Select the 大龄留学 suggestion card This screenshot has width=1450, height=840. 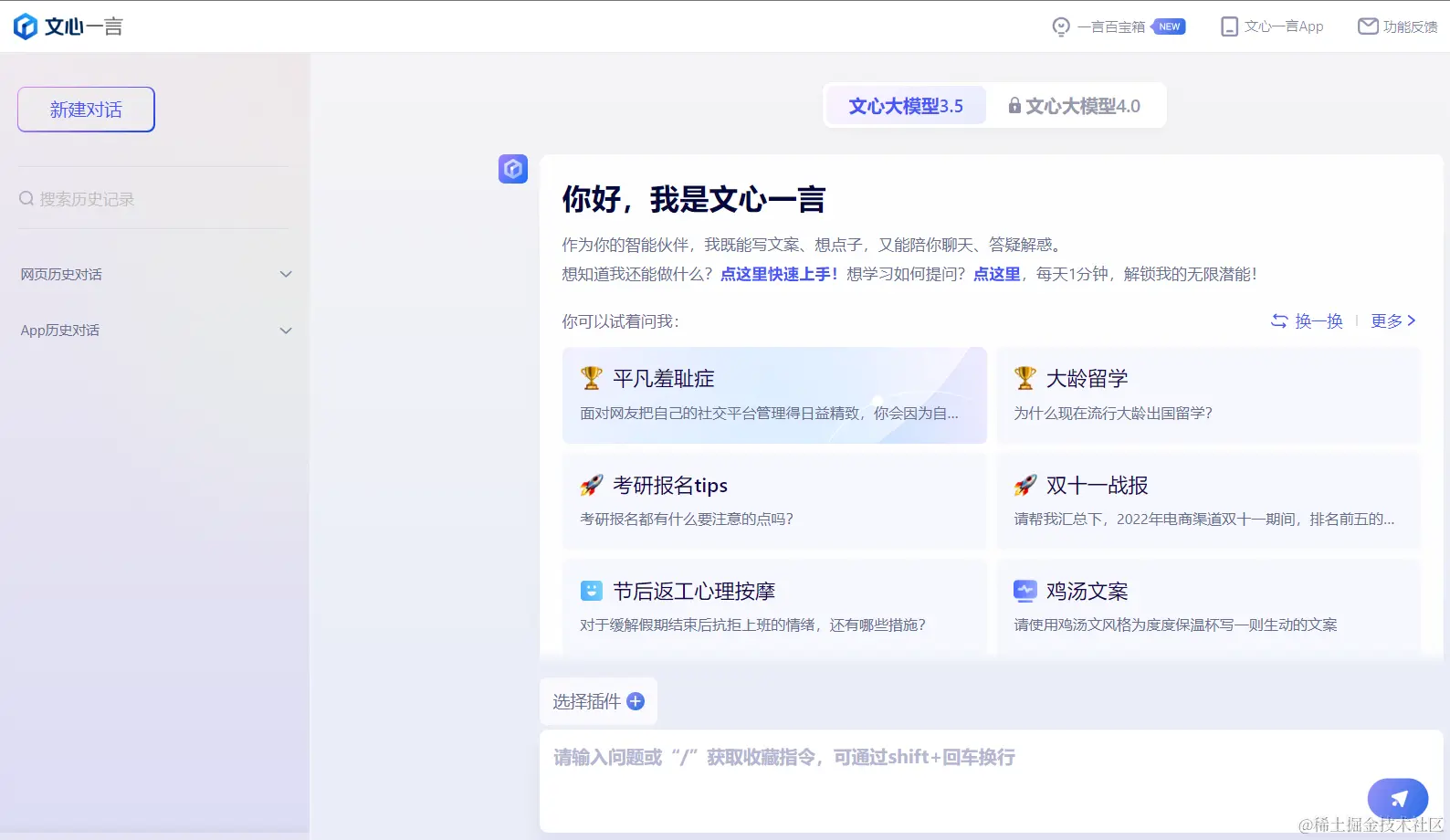(x=1208, y=395)
